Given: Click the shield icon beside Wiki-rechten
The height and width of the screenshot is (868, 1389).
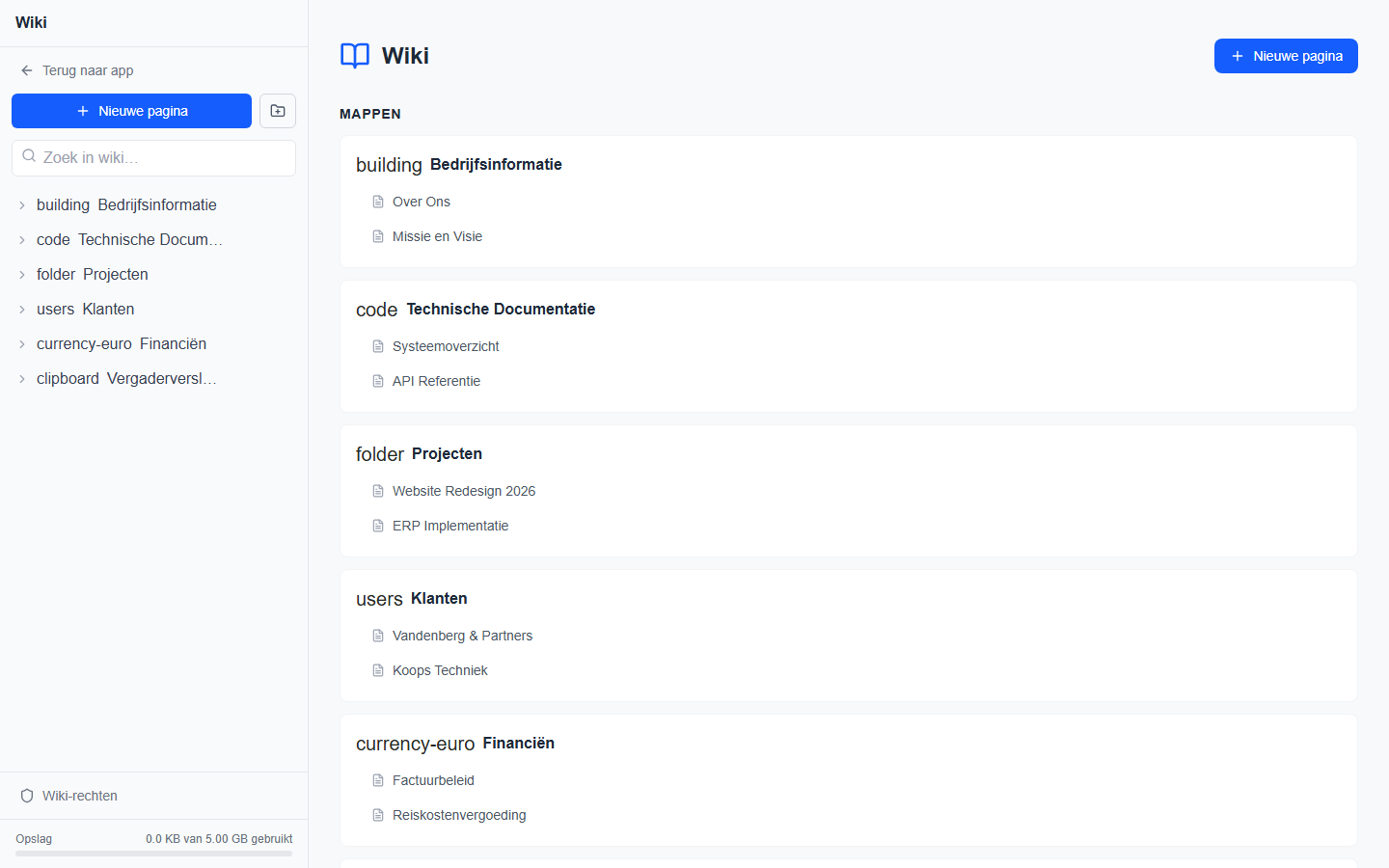Looking at the screenshot, I should [x=27, y=796].
